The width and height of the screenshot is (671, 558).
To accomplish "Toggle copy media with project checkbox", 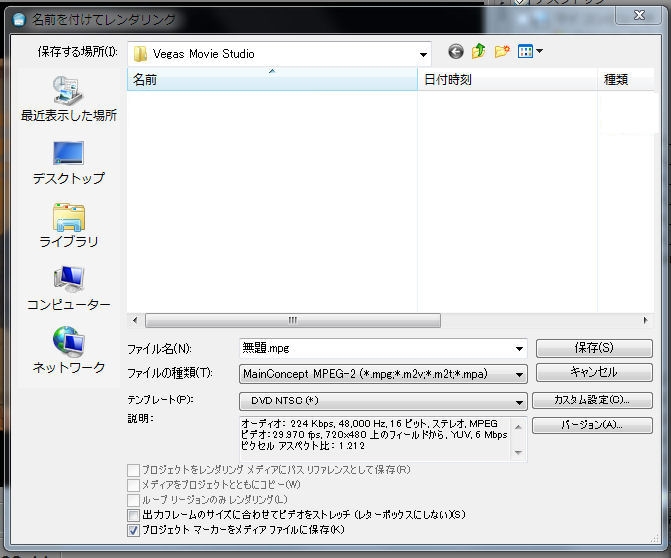I will point(133,485).
